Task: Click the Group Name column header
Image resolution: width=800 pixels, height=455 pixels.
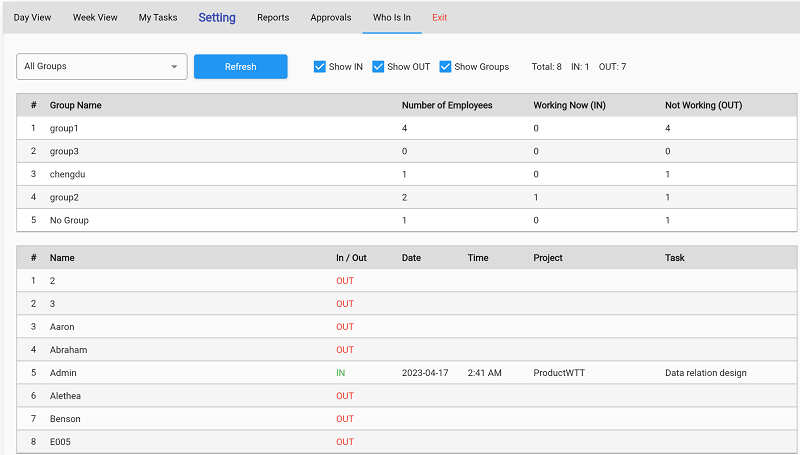Action: pos(76,105)
